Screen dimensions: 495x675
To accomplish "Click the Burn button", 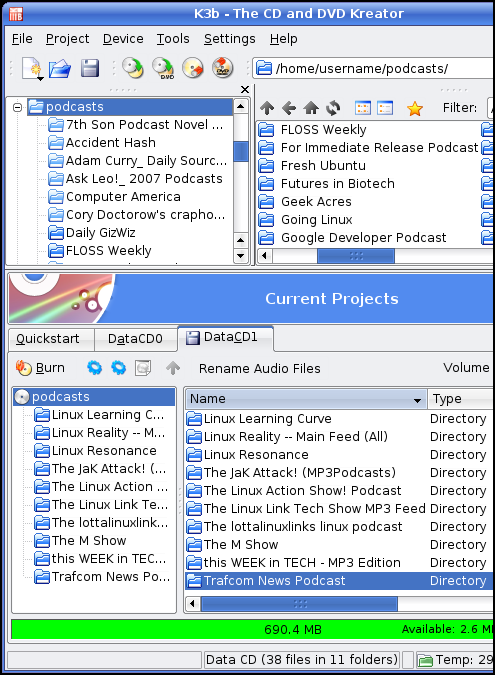I will click(x=40, y=368).
